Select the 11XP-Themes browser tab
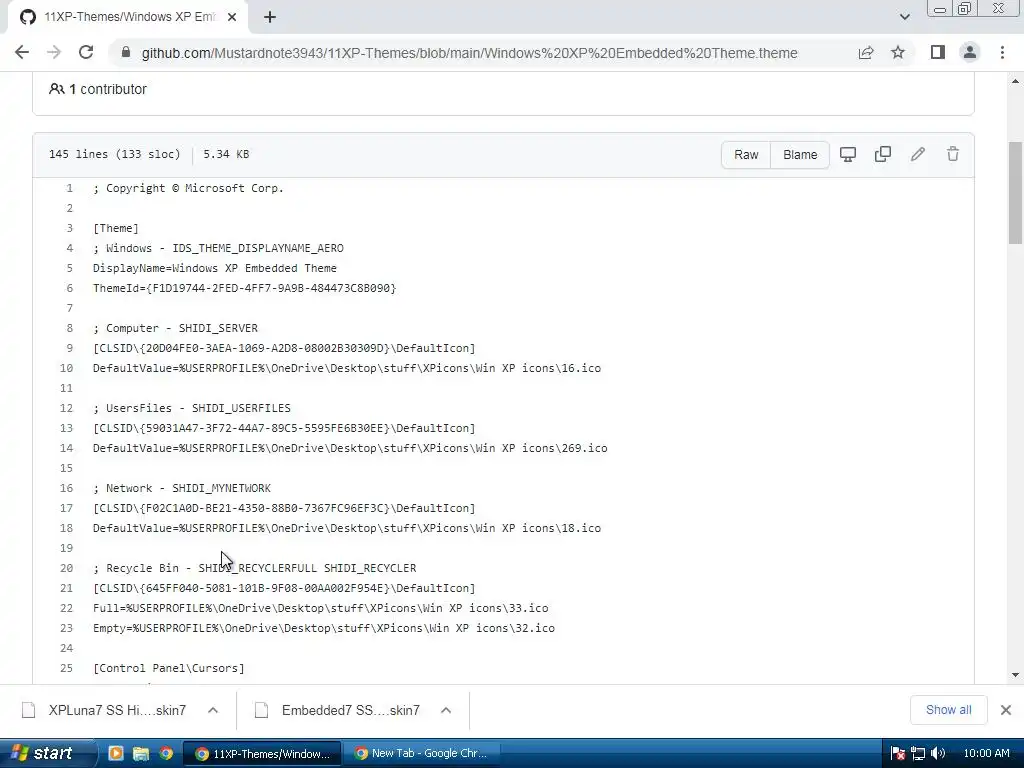Screen dimensions: 1024x768 [127, 17]
